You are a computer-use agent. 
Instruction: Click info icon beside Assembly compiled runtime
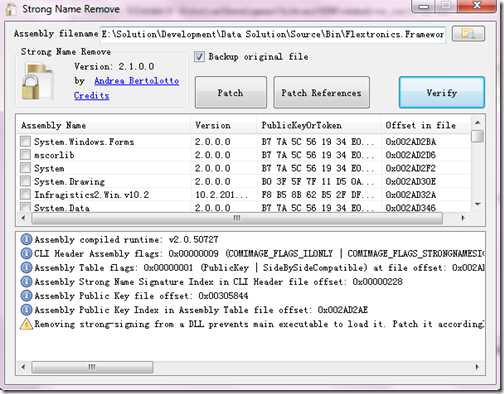coord(26,239)
